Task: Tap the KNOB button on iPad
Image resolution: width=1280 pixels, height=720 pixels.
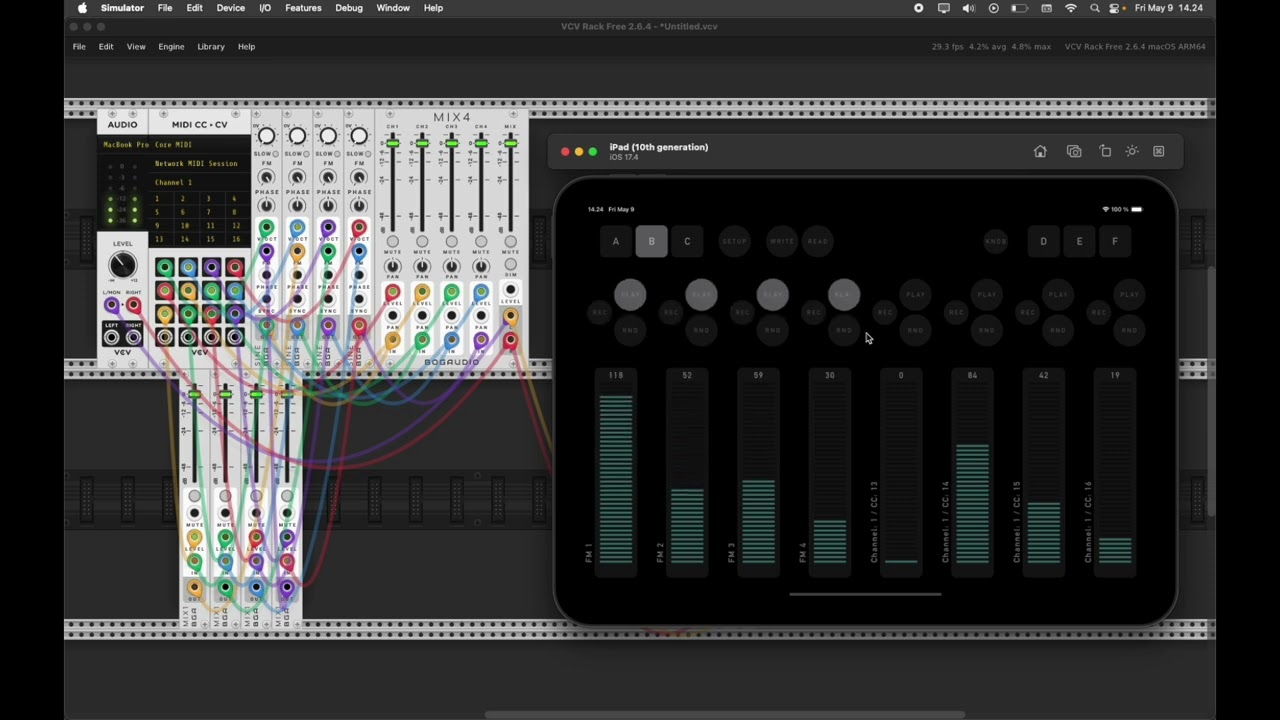Action: [996, 241]
